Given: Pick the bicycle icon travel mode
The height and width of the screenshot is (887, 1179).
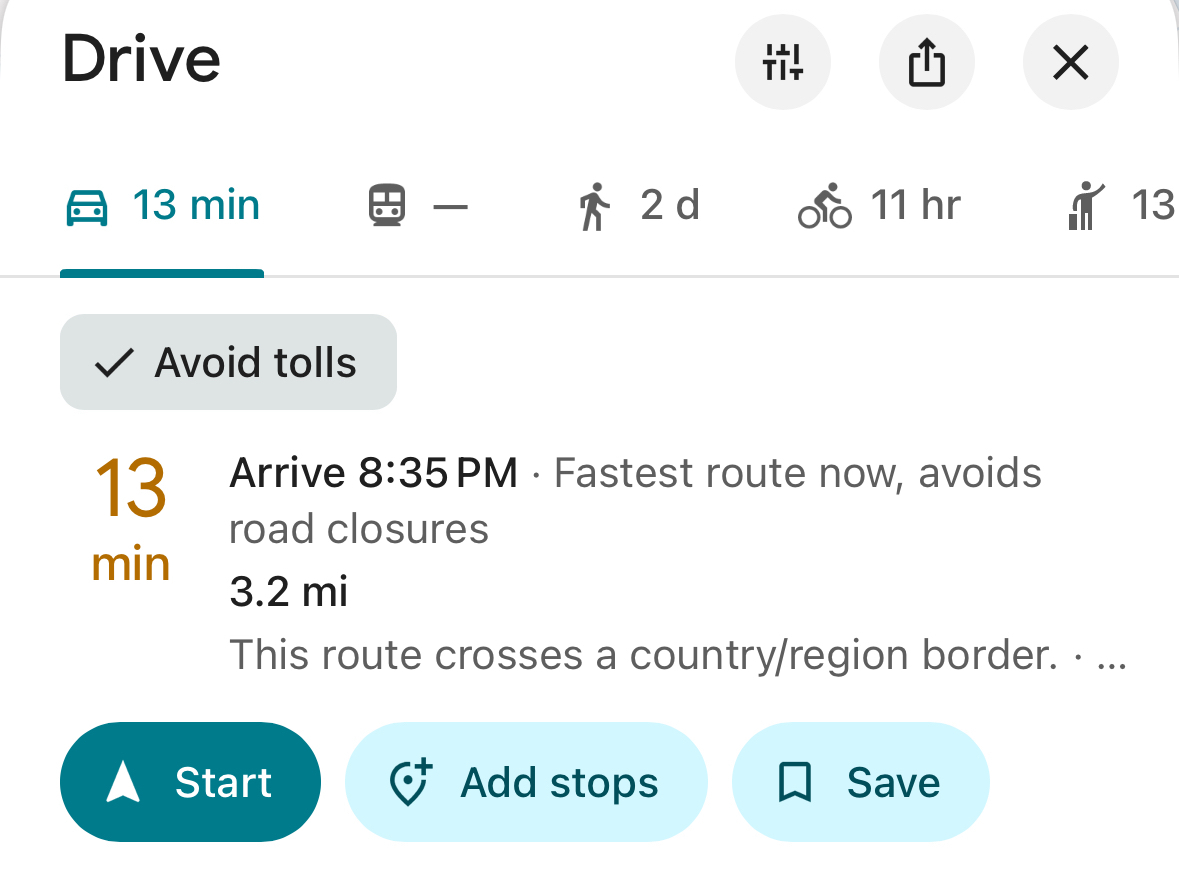Looking at the screenshot, I should (x=825, y=208).
